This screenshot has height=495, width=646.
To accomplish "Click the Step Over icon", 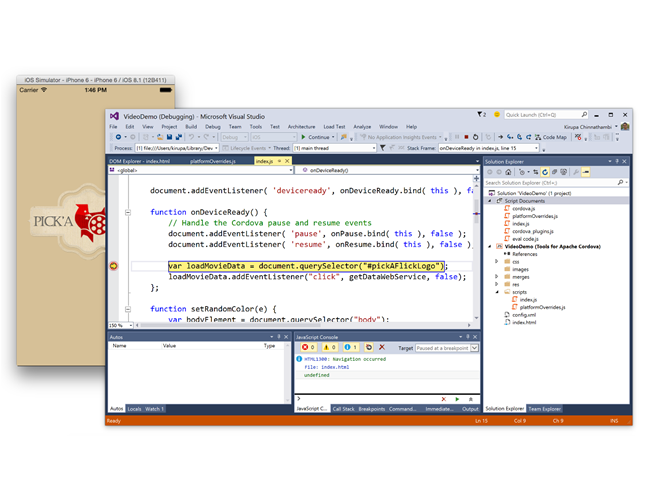I will coord(519,137).
